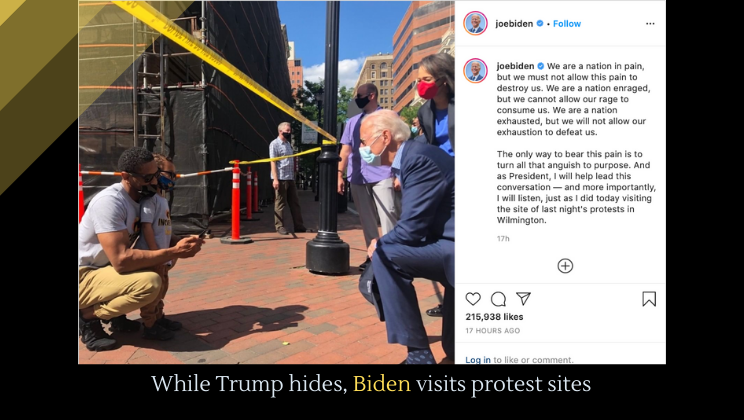Viewport: 744px width, 420px height.
Task: Click the 17h time under the caption
Action: click(x=503, y=239)
